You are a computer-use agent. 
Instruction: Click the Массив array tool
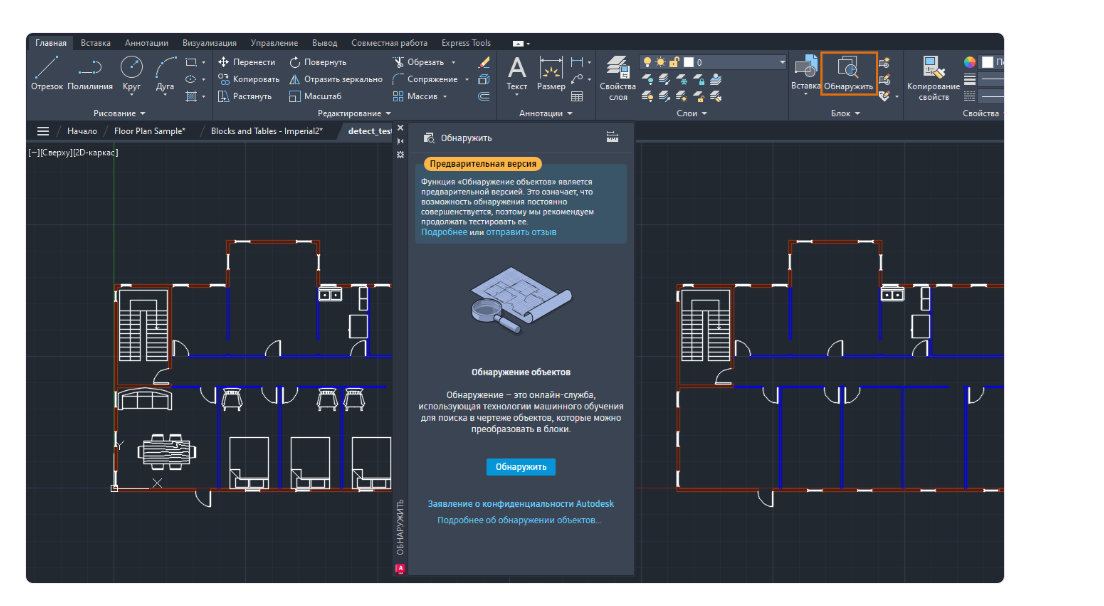click(x=415, y=96)
